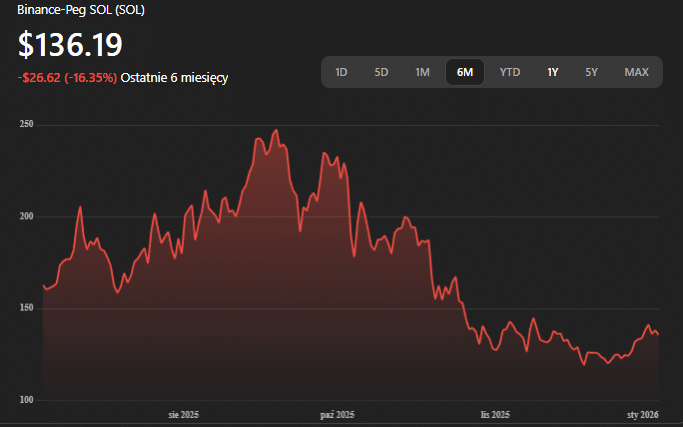Click the 'sty 2026' x-axis label
The image size is (683, 427).
(x=642, y=414)
